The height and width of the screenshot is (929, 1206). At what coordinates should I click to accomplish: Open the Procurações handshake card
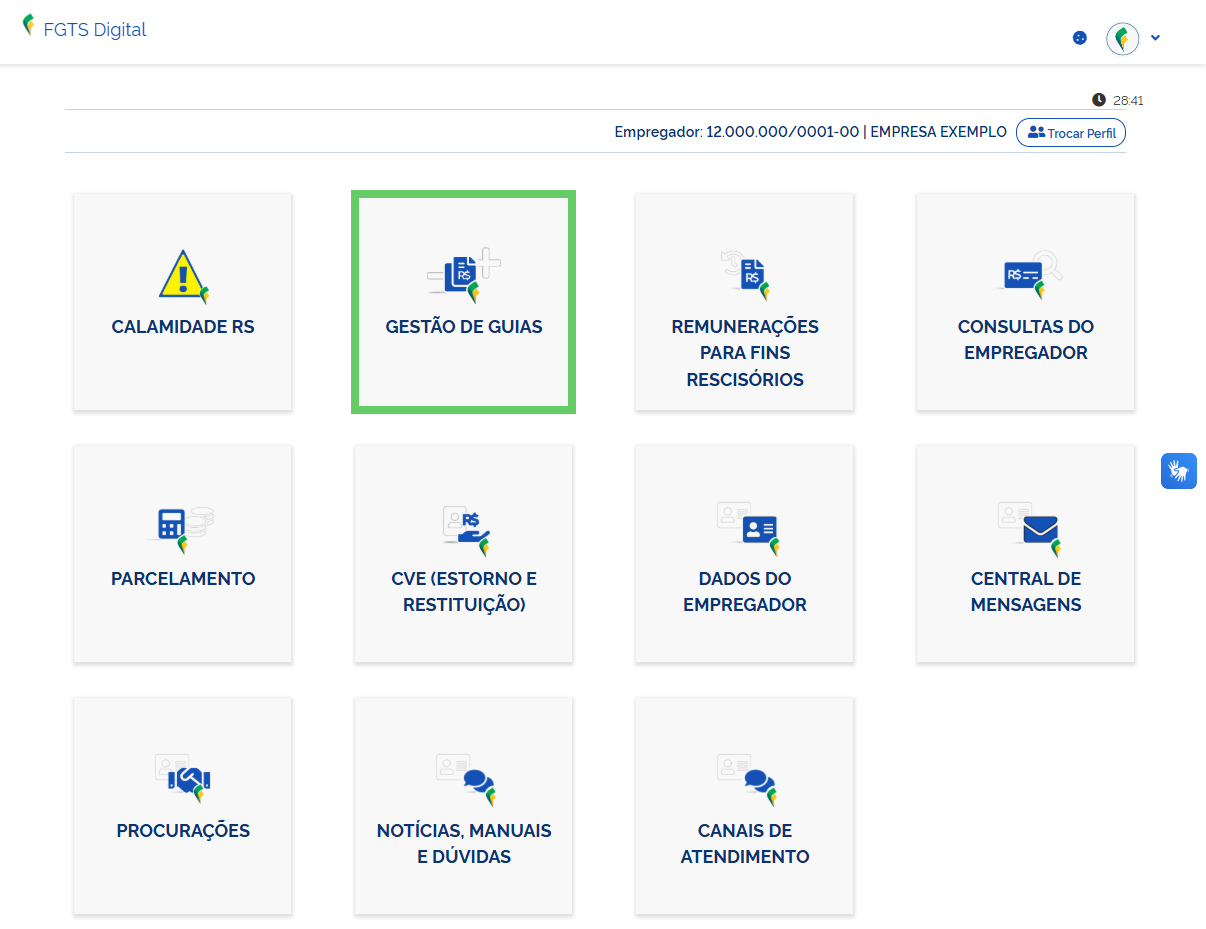click(183, 805)
